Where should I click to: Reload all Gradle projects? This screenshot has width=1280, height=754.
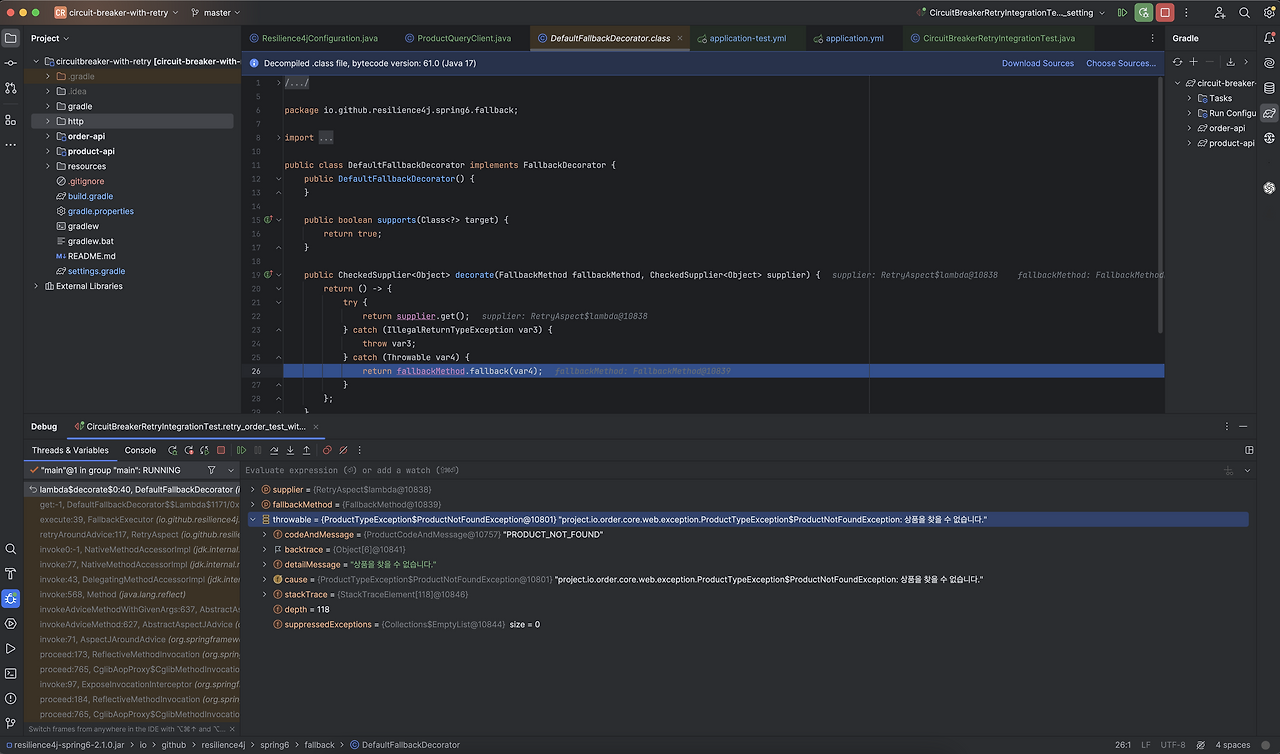[x=1178, y=62]
